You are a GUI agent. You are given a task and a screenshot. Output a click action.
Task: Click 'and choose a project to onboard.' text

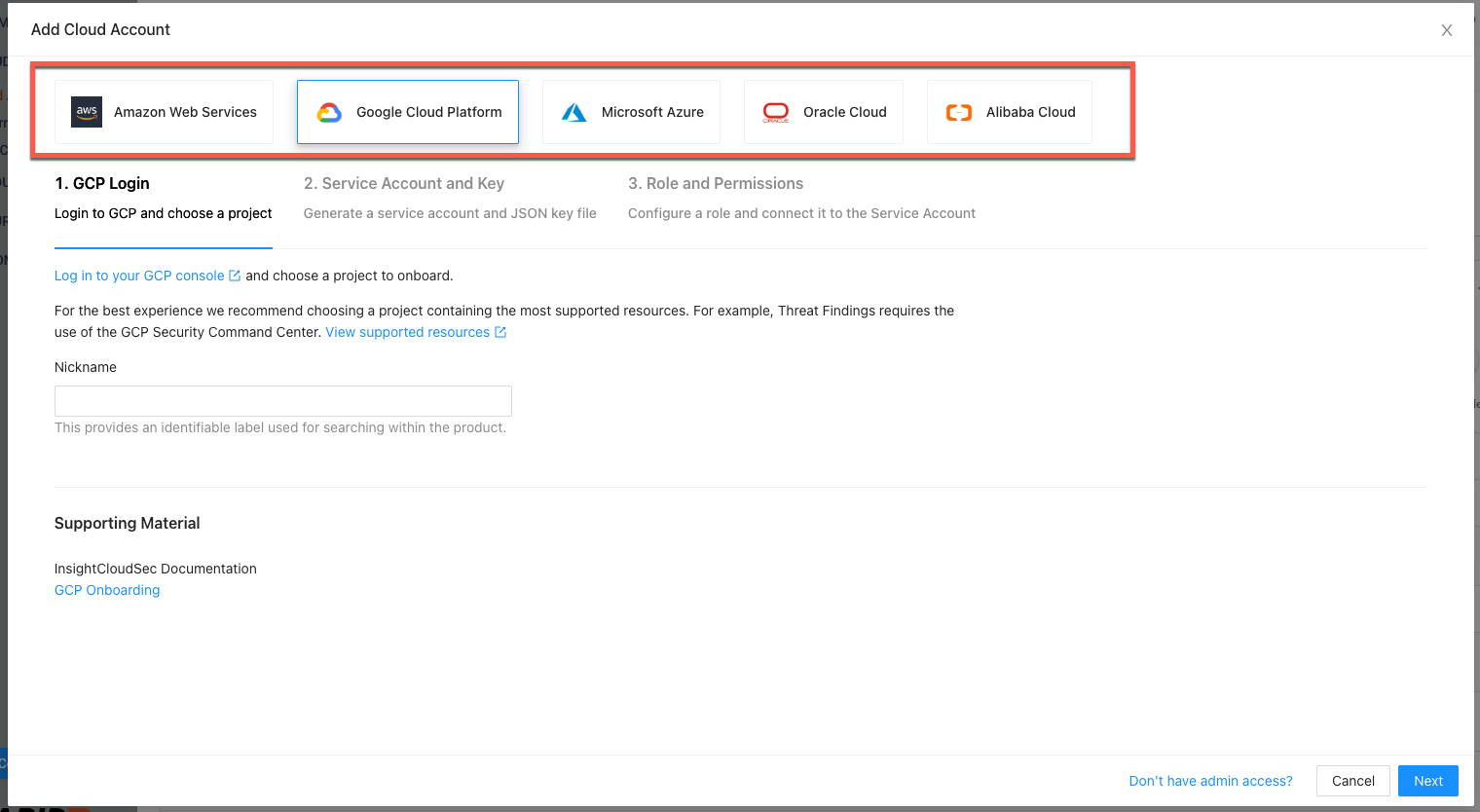[x=350, y=276]
